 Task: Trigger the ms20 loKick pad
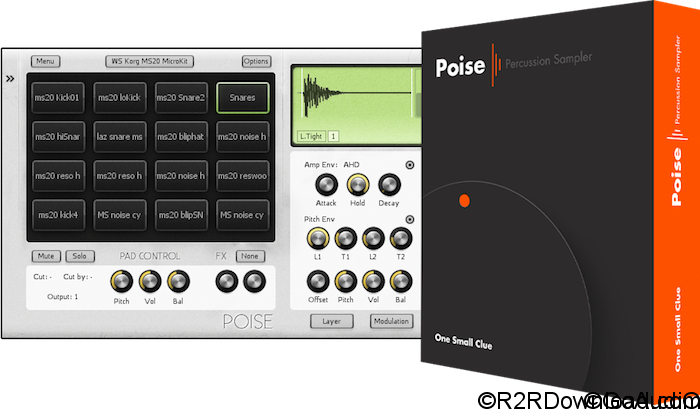click(x=120, y=97)
